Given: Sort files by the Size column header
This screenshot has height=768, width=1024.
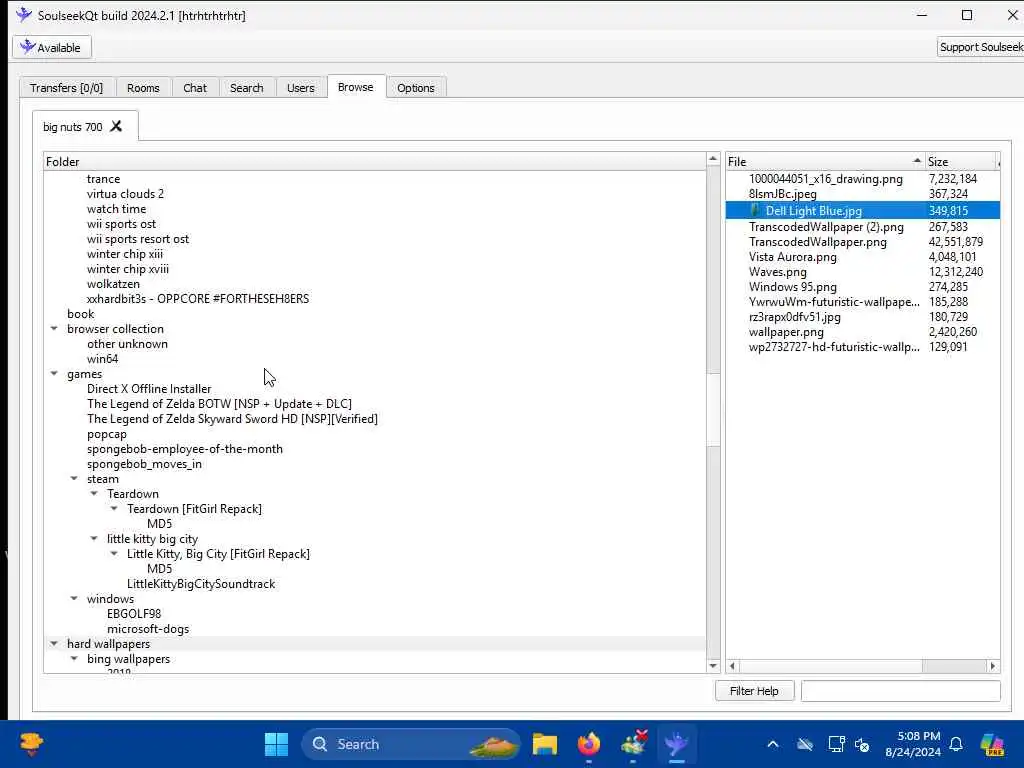Looking at the screenshot, I should (x=961, y=161).
